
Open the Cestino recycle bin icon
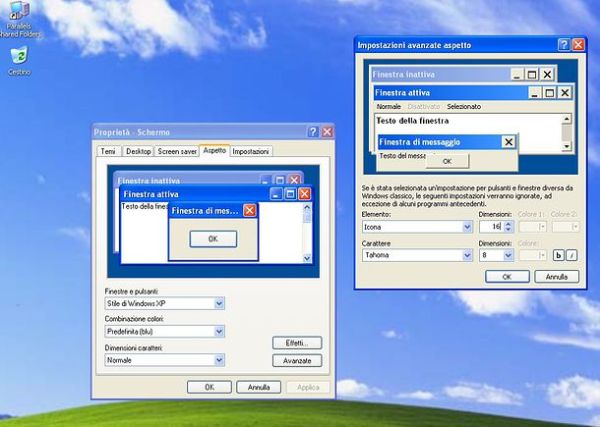click(19, 61)
